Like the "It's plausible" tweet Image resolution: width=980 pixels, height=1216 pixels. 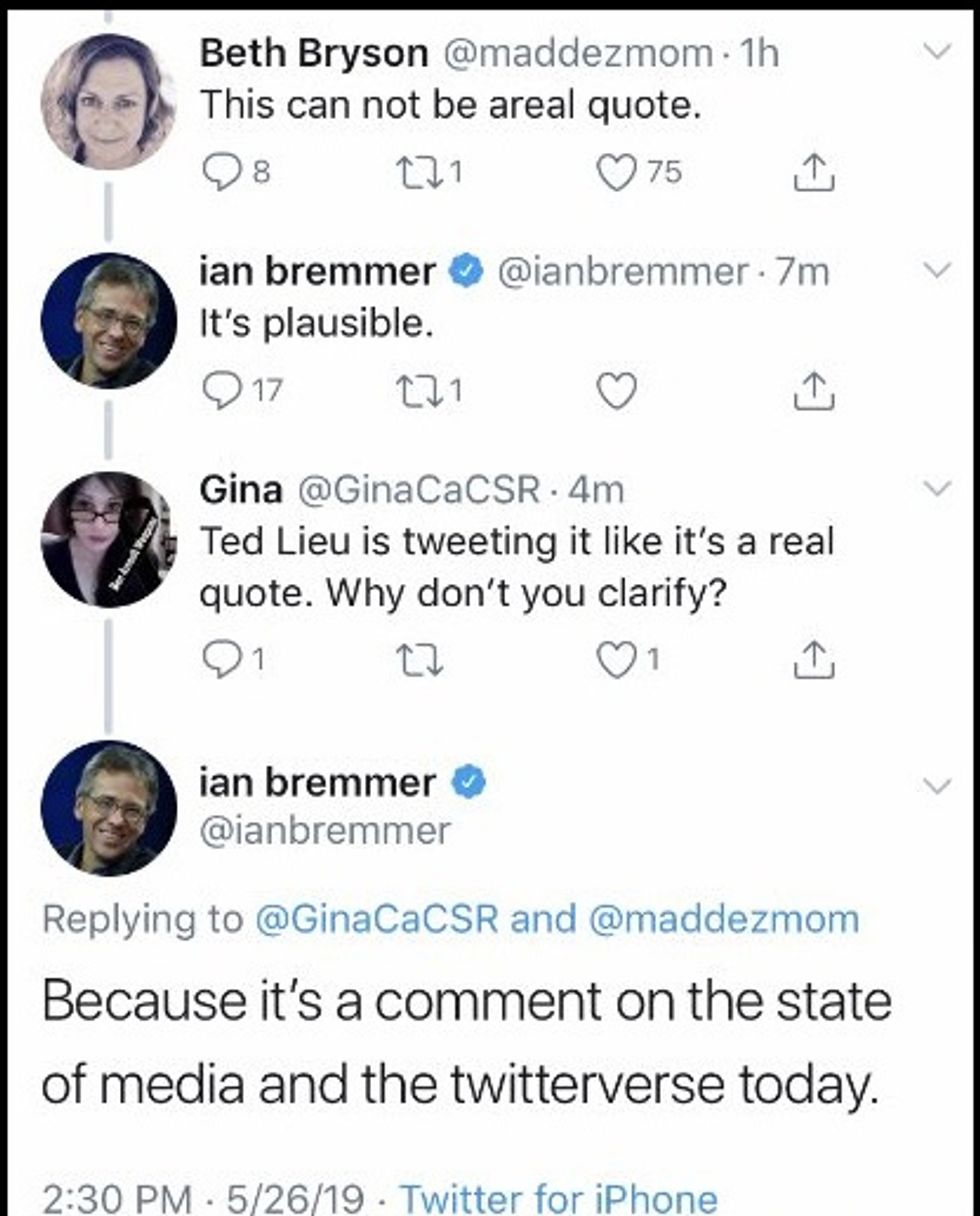click(617, 390)
